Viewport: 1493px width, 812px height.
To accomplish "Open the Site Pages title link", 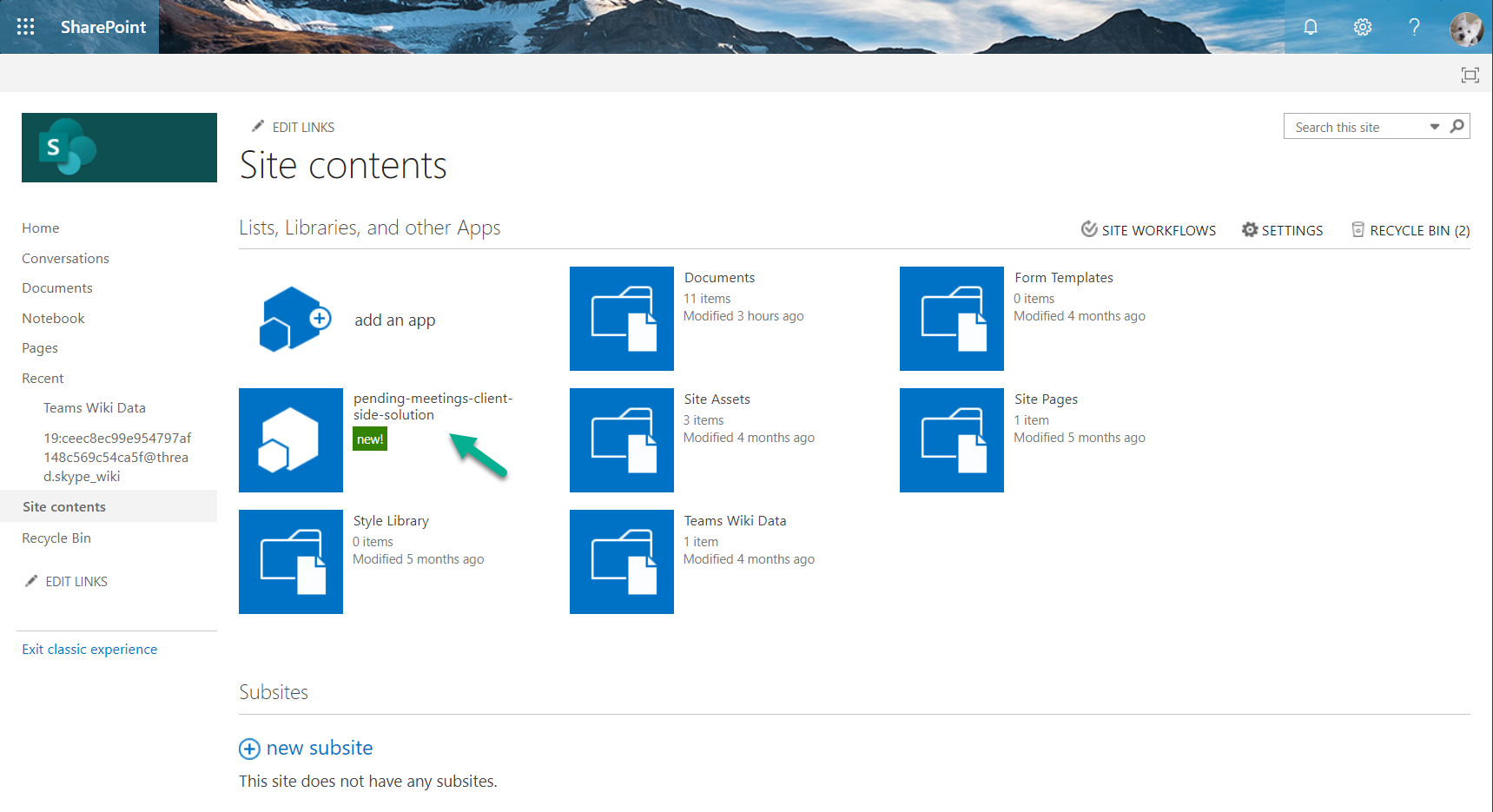I will [x=1046, y=399].
